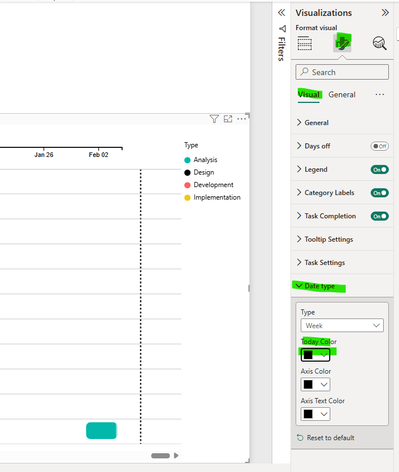The image size is (399, 472).
Task: Click the Implementation legend label
Action: (x=217, y=197)
